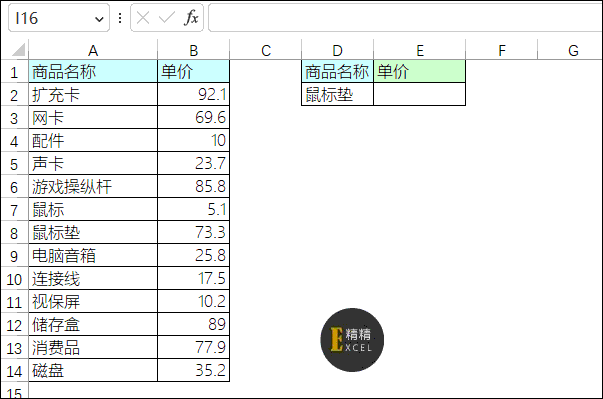This screenshot has width=603, height=399.
Task: Click cell A7 鼠标
Action: coord(93,210)
